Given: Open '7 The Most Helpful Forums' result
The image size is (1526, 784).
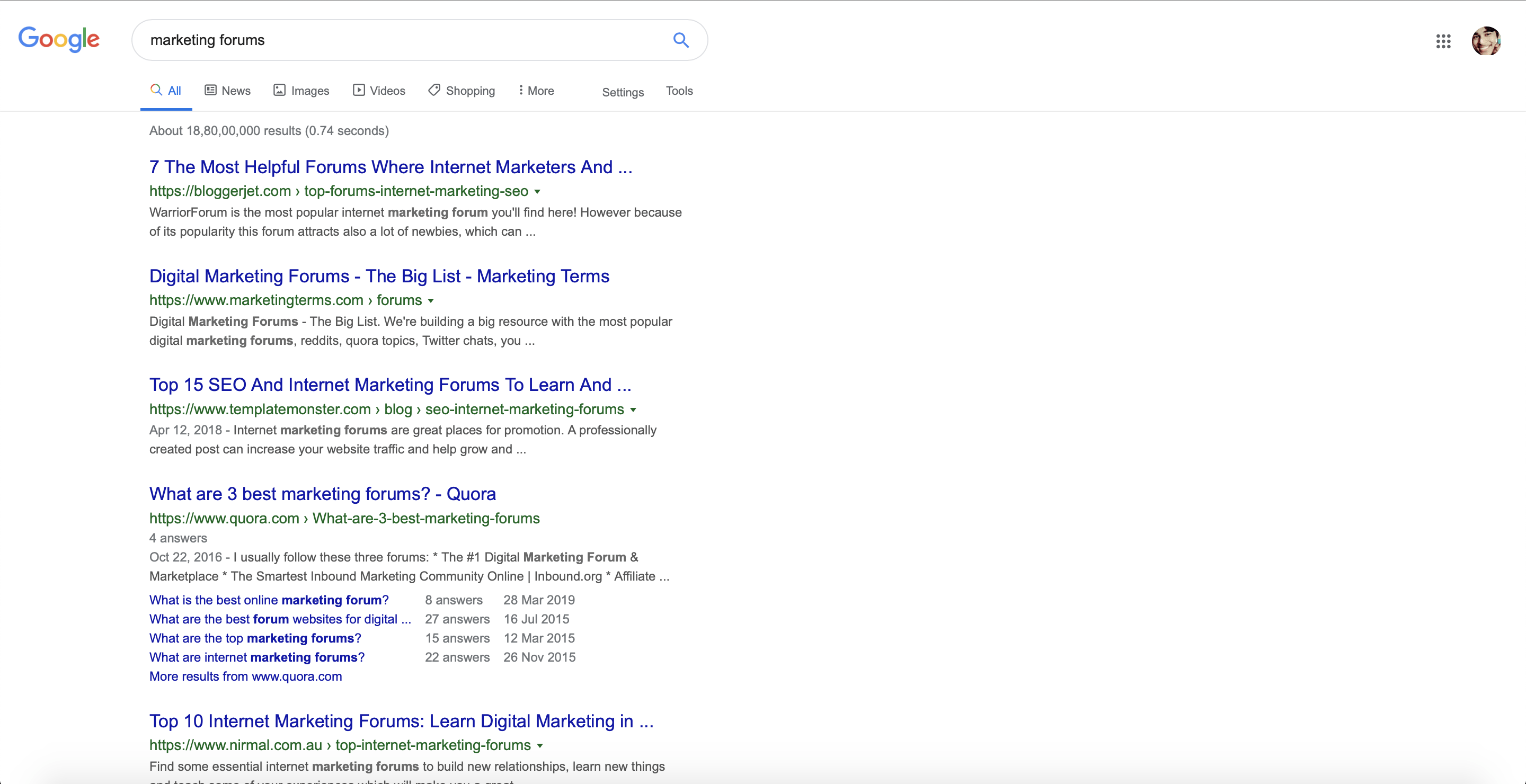Looking at the screenshot, I should coord(391,167).
